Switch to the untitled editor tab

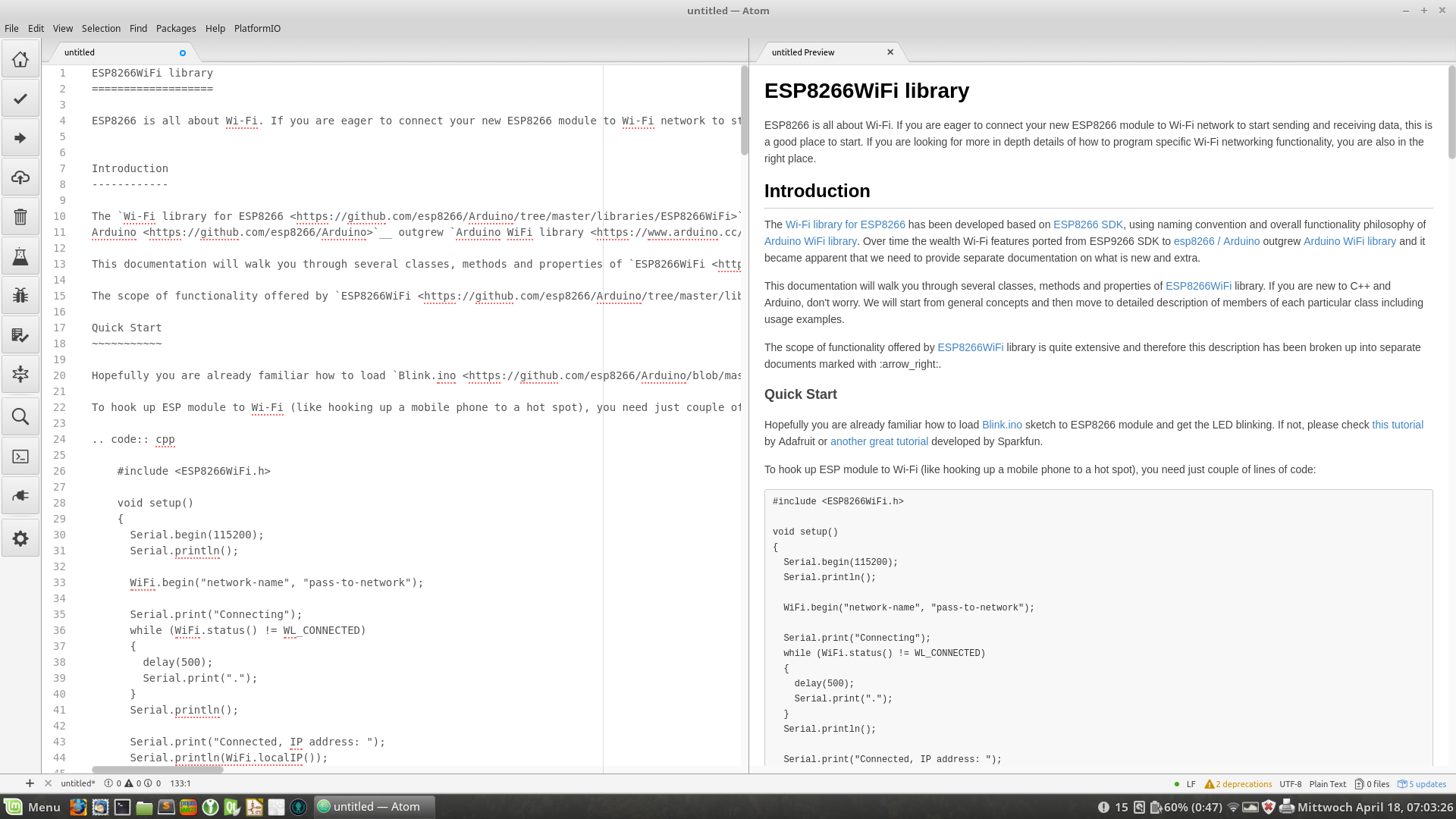click(80, 52)
